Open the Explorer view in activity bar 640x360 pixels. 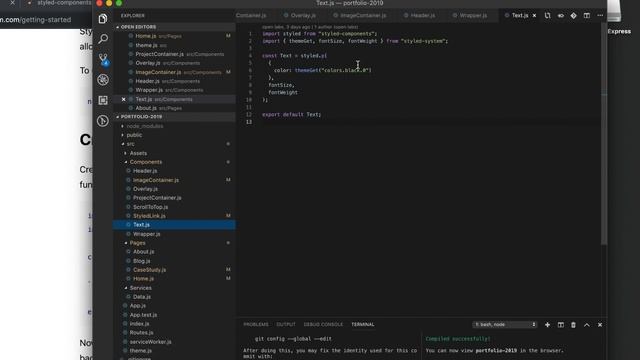(x=103, y=18)
